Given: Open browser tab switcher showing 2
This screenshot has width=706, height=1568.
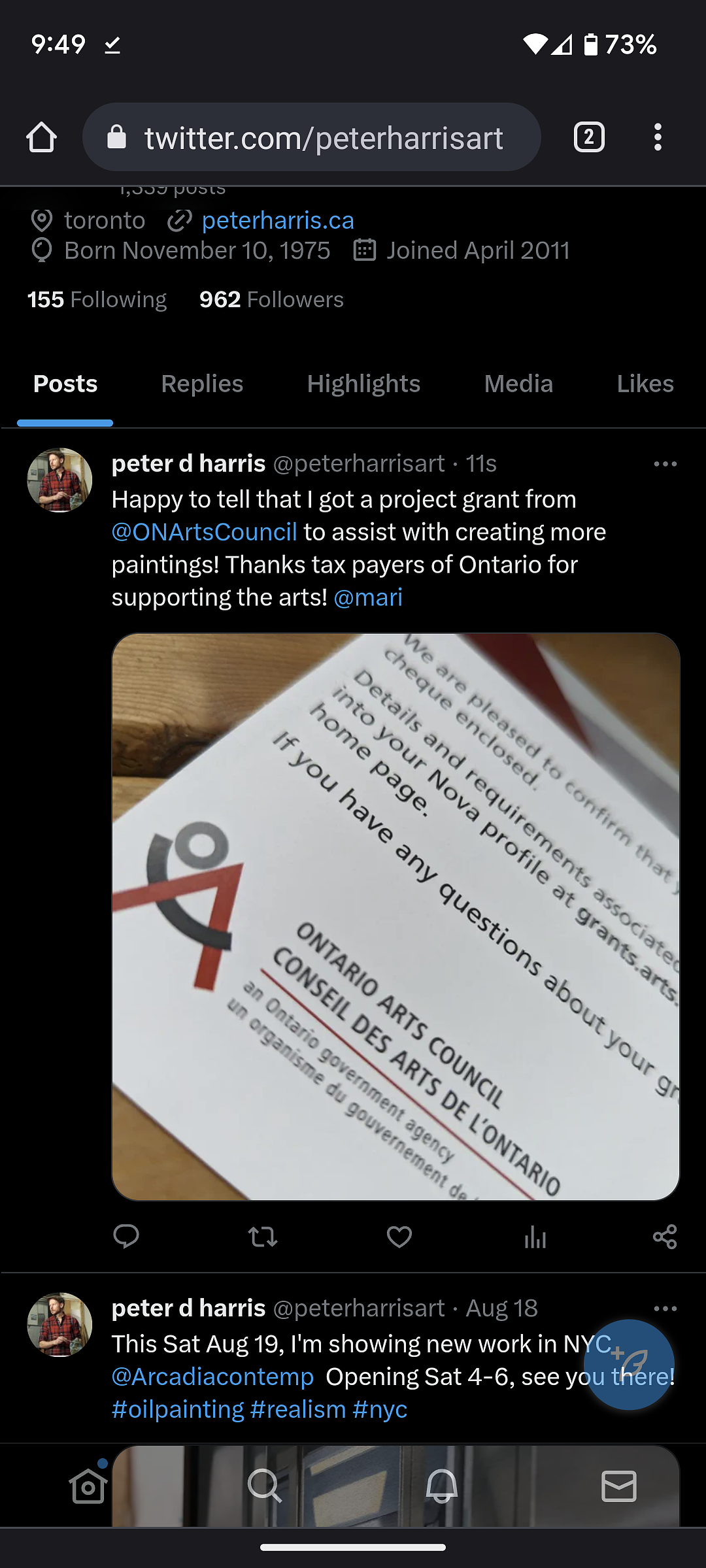Looking at the screenshot, I should pos(589,137).
